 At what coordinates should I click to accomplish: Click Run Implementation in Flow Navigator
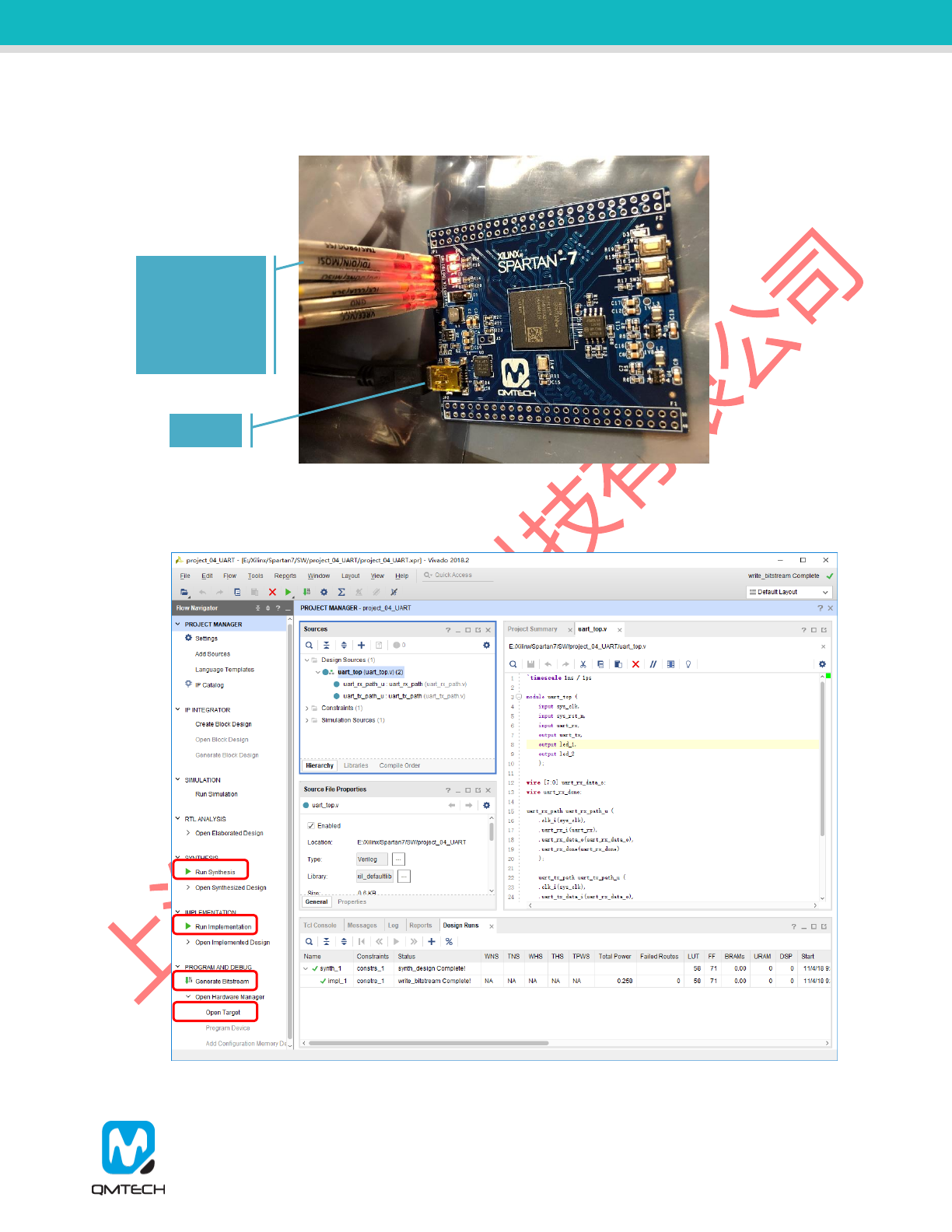coord(223,926)
